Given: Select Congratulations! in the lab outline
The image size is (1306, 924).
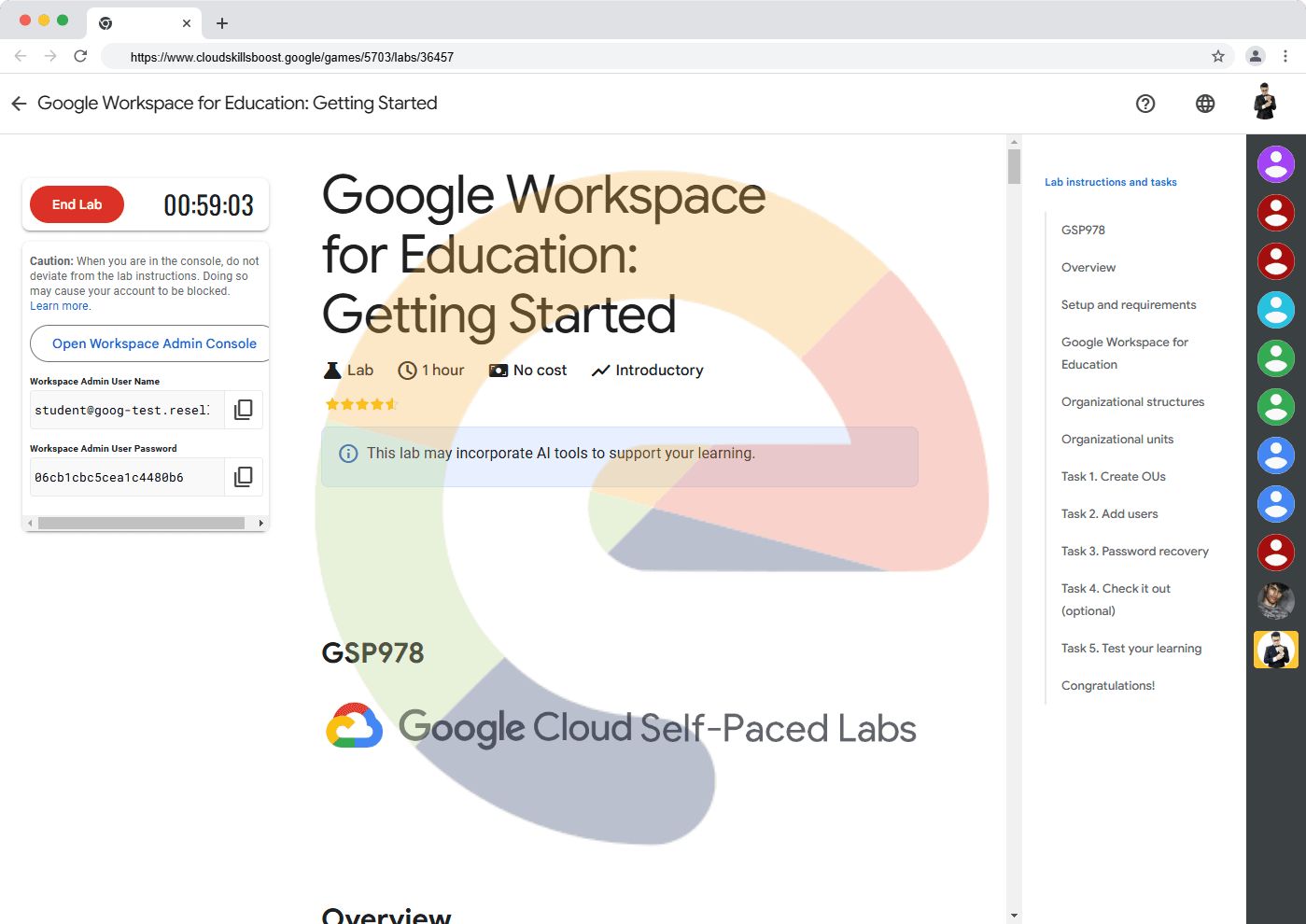Looking at the screenshot, I should (x=1108, y=686).
